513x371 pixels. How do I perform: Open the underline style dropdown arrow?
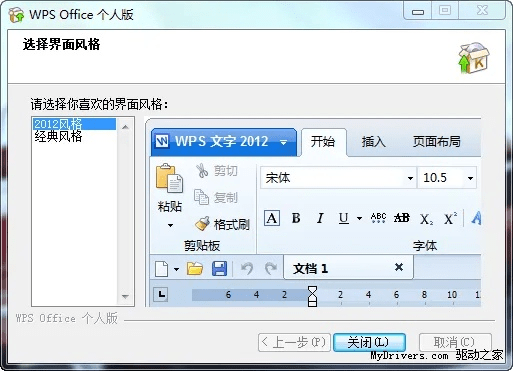point(359,219)
